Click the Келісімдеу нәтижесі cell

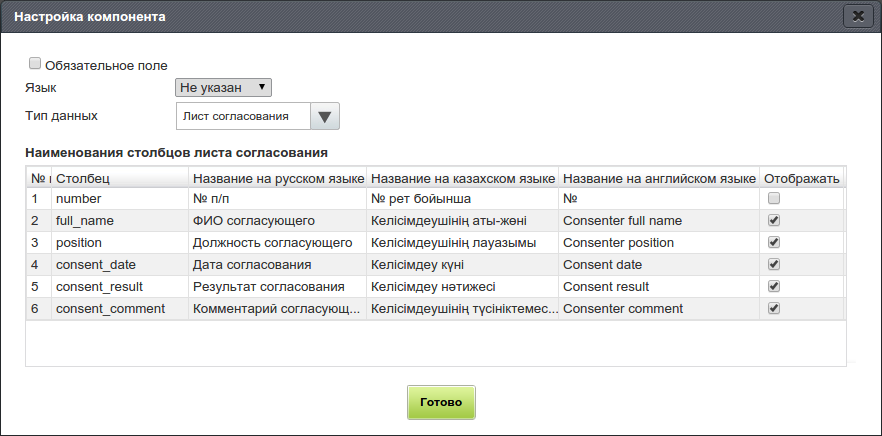[462, 286]
